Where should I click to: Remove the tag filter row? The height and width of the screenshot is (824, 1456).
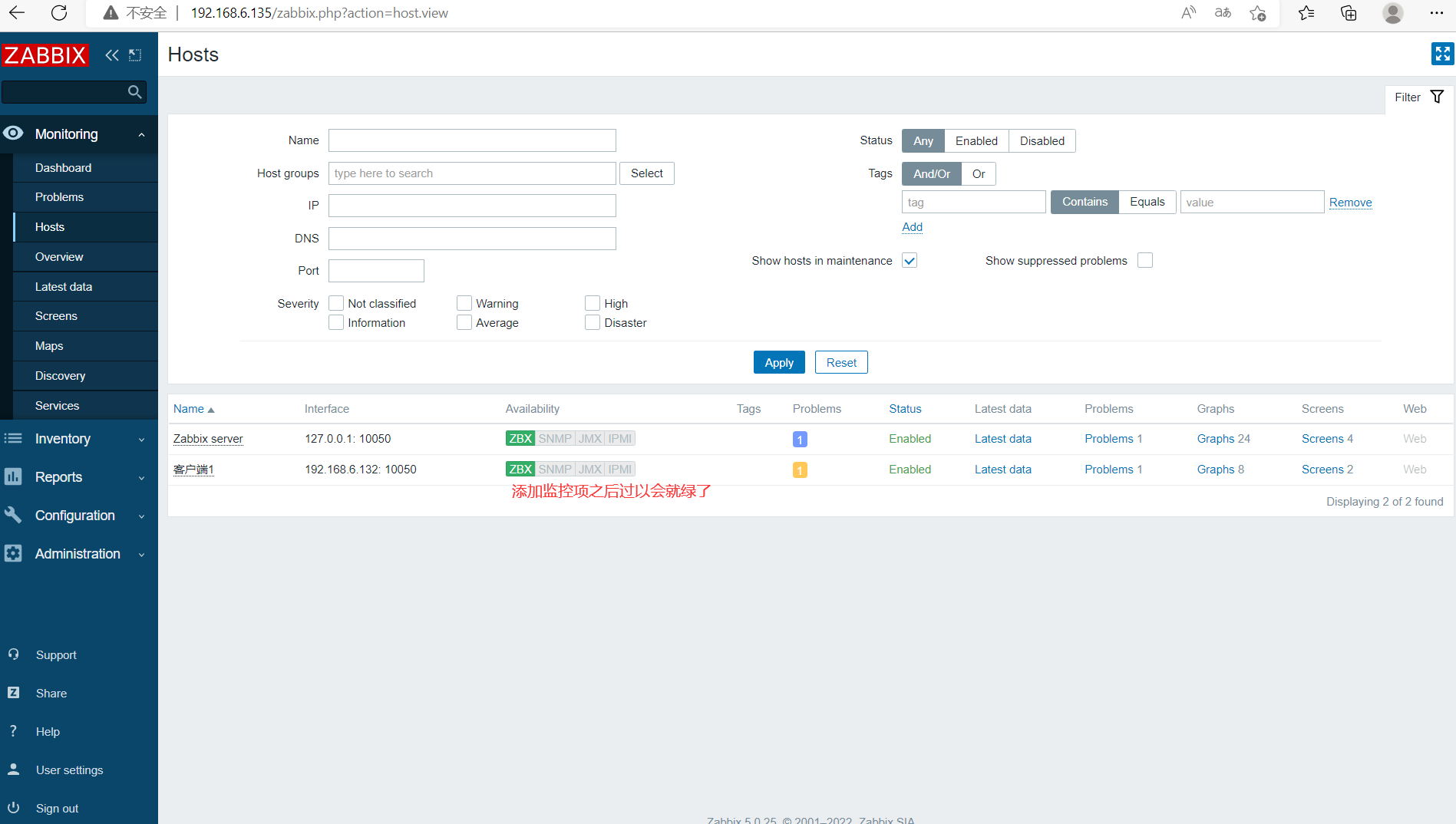[1350, 202]
